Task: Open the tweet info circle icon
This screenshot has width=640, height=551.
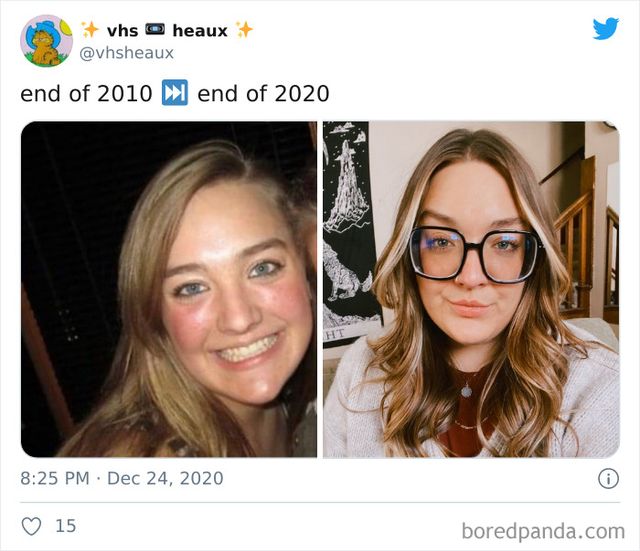Action: (x=607, y=478)
